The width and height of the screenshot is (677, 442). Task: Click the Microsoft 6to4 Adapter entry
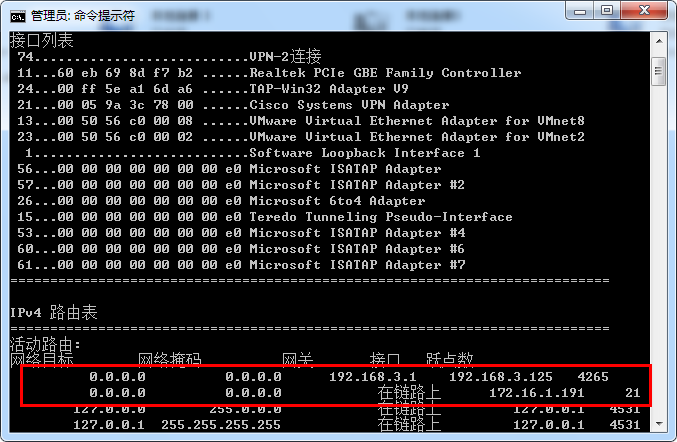click(337, 201)
